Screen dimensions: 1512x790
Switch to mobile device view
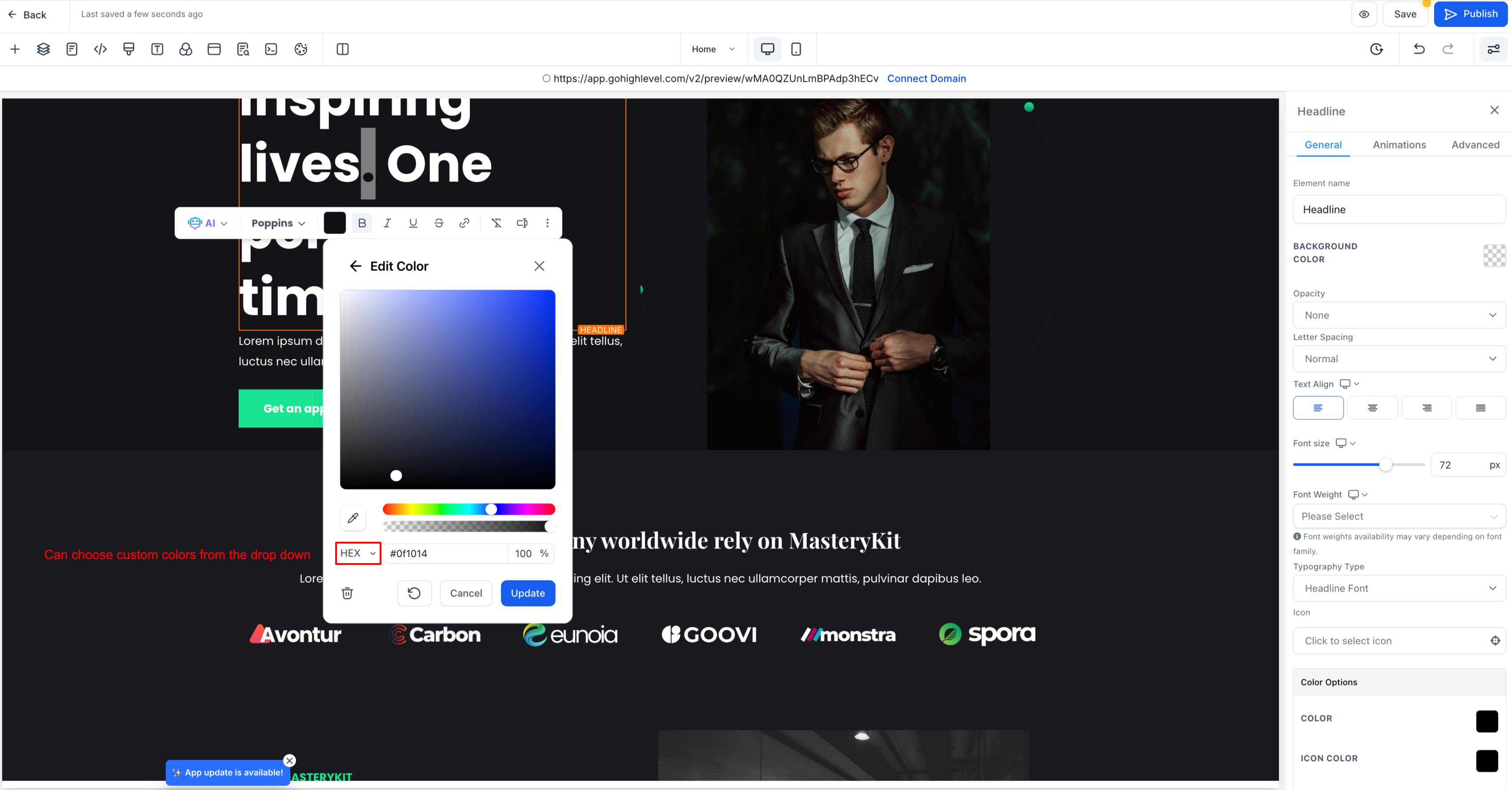[x=796, y=49]
